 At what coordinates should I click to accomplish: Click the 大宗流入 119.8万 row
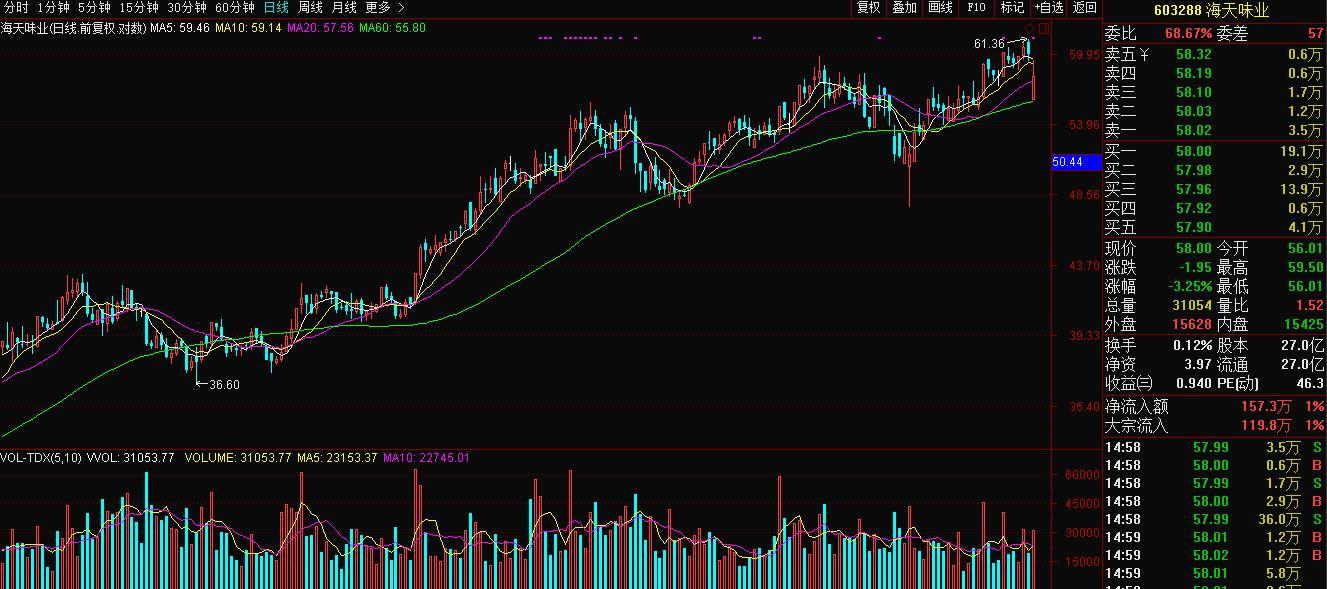(x=1215, y=425)
